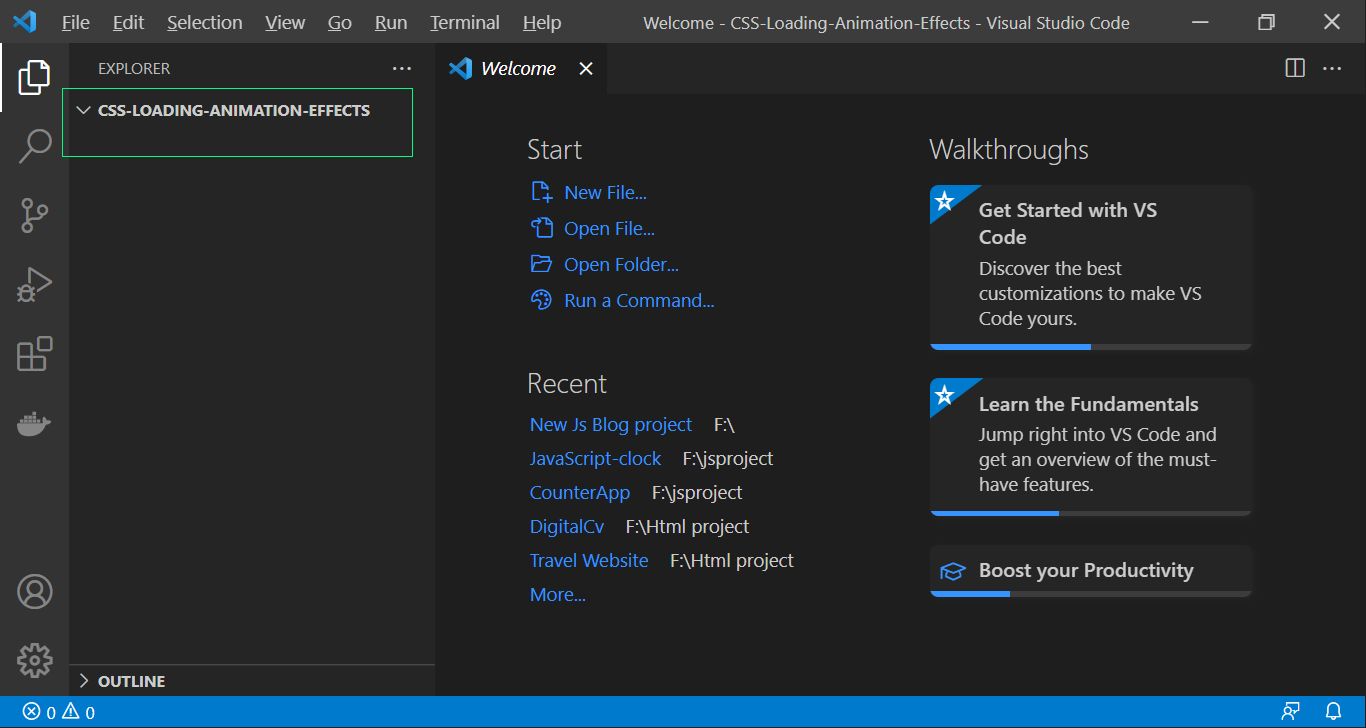This screenshot has width=1366, height=728.
Task: Open the Manage gear icon
Action: pos(34,660)
